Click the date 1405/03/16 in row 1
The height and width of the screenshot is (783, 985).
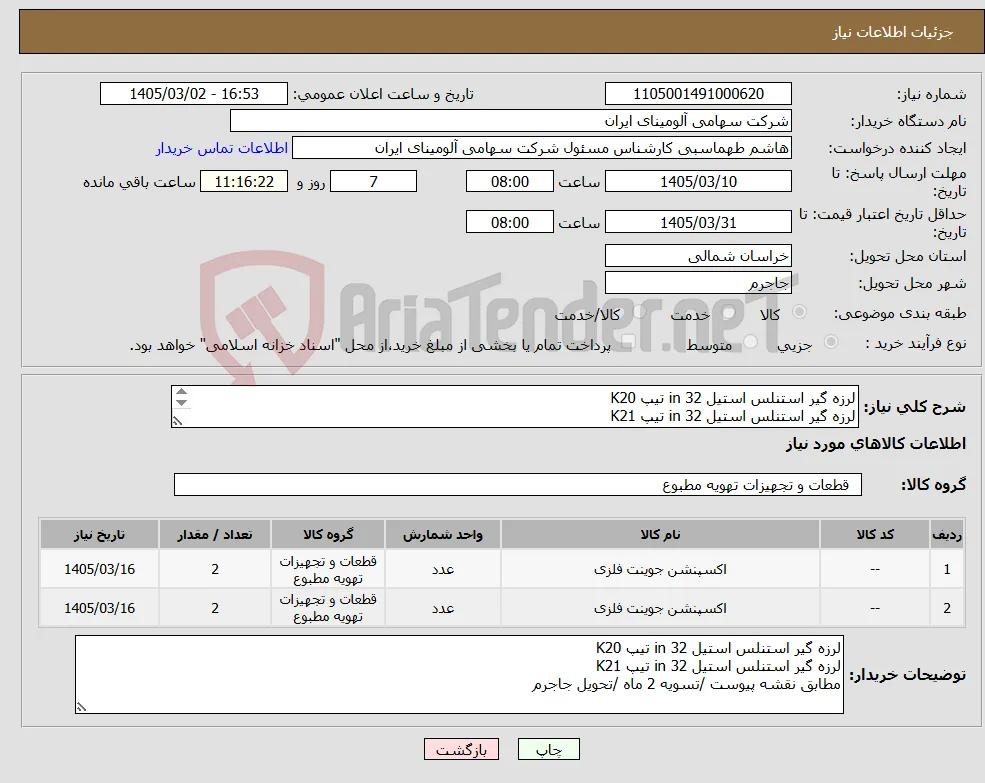click(99, 569)
